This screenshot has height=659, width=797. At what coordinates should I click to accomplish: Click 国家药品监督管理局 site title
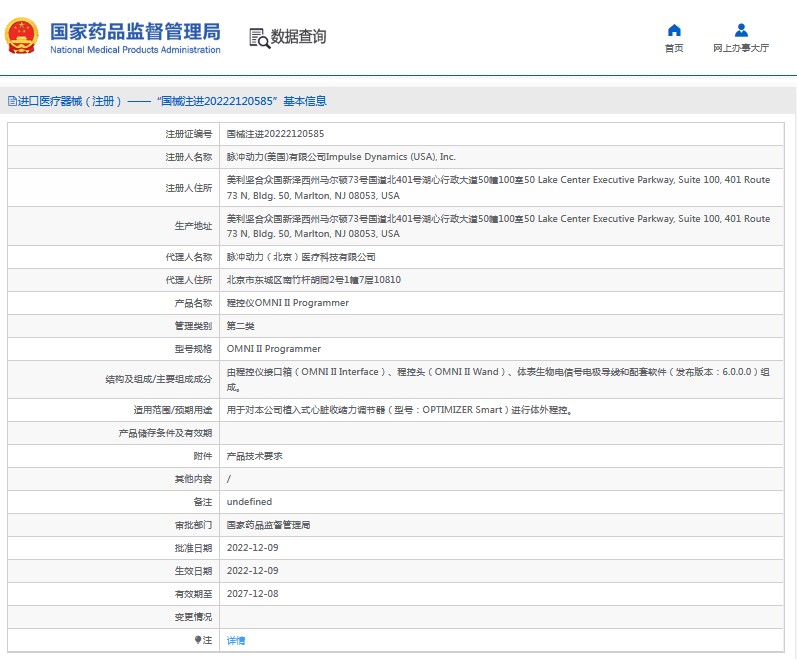point(135,32)
